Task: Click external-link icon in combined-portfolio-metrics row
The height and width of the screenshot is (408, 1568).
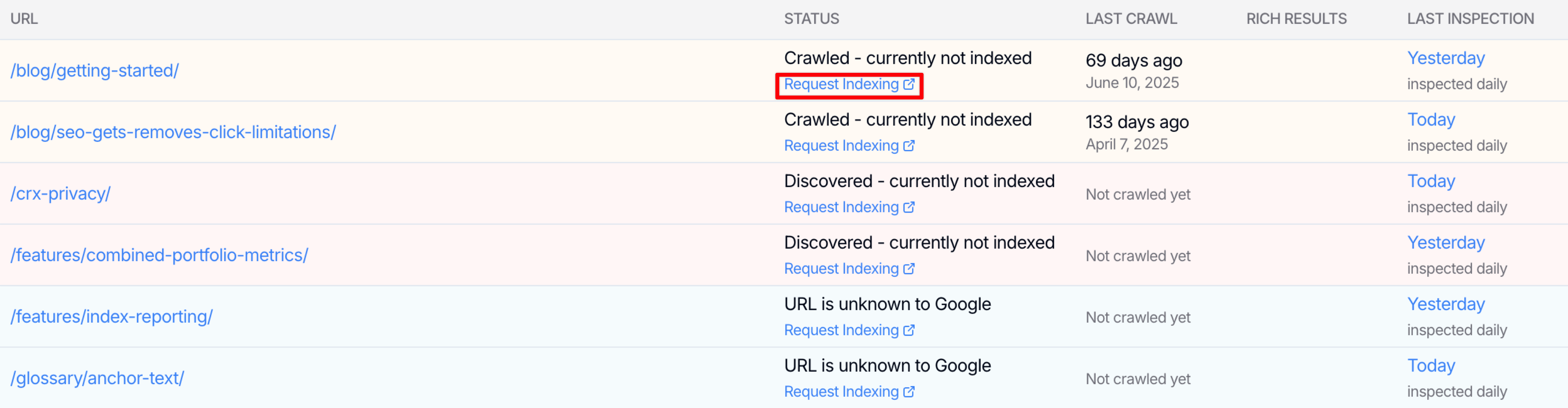Action: [x=909, y=269]
